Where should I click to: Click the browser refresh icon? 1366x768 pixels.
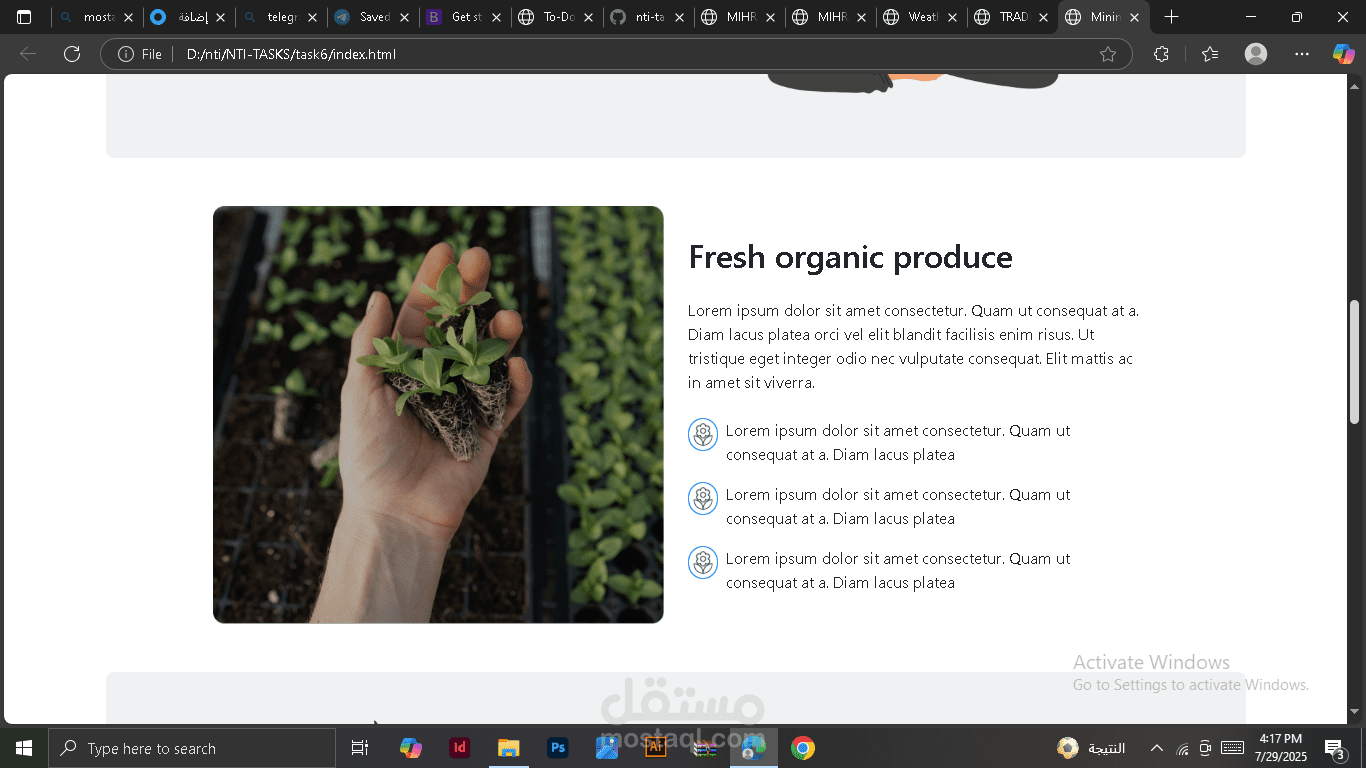click(x=72, y=54)
